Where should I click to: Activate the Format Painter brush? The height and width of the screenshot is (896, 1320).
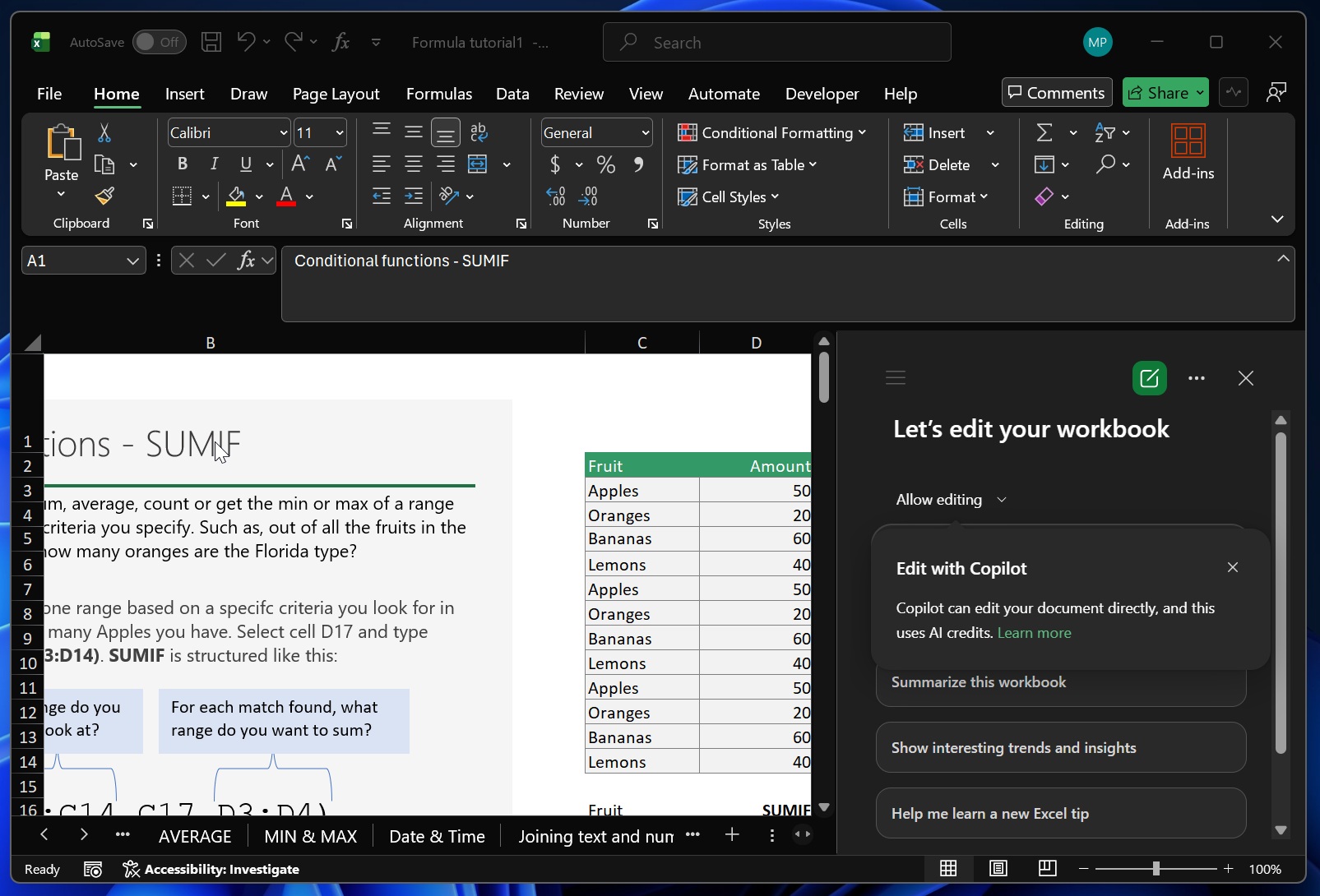pos(104,196)
